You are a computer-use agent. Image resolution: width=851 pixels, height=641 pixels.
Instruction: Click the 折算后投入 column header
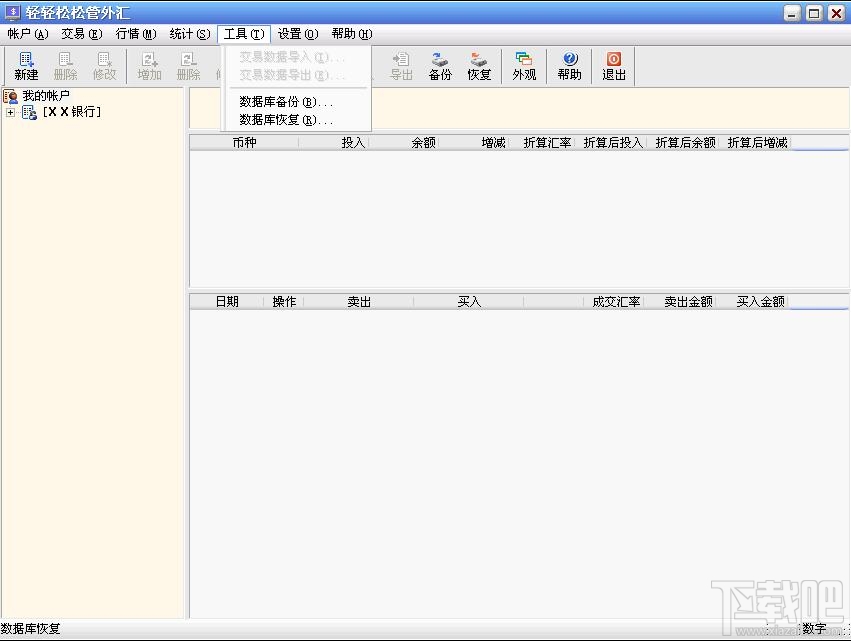click(611, 143)
